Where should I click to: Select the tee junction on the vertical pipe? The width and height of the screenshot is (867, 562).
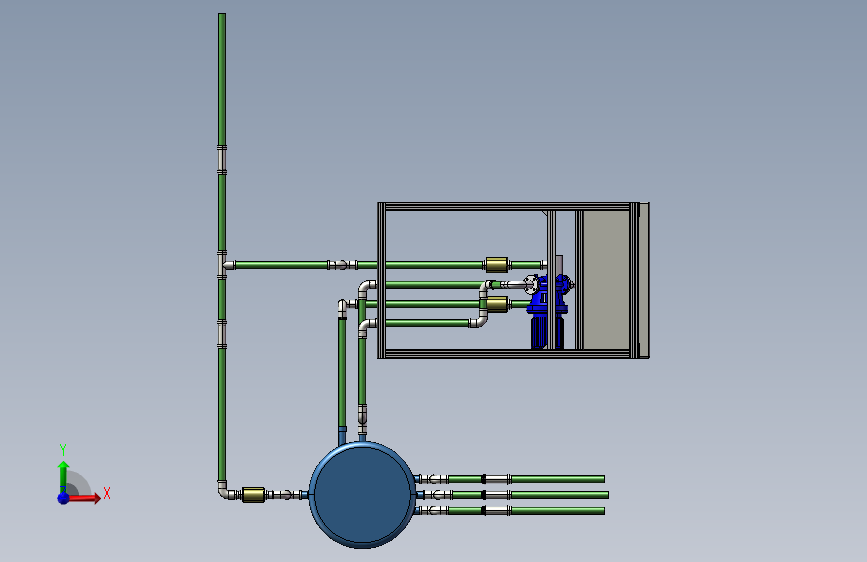(x=224, y=265)
